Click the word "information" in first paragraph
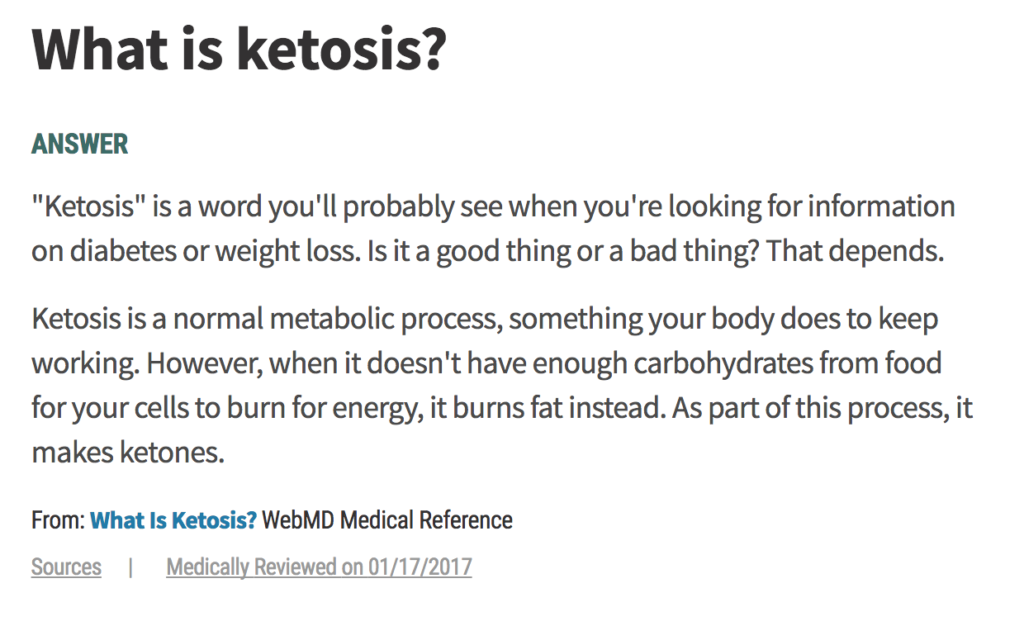1024x626 pixels. [881, 206]
